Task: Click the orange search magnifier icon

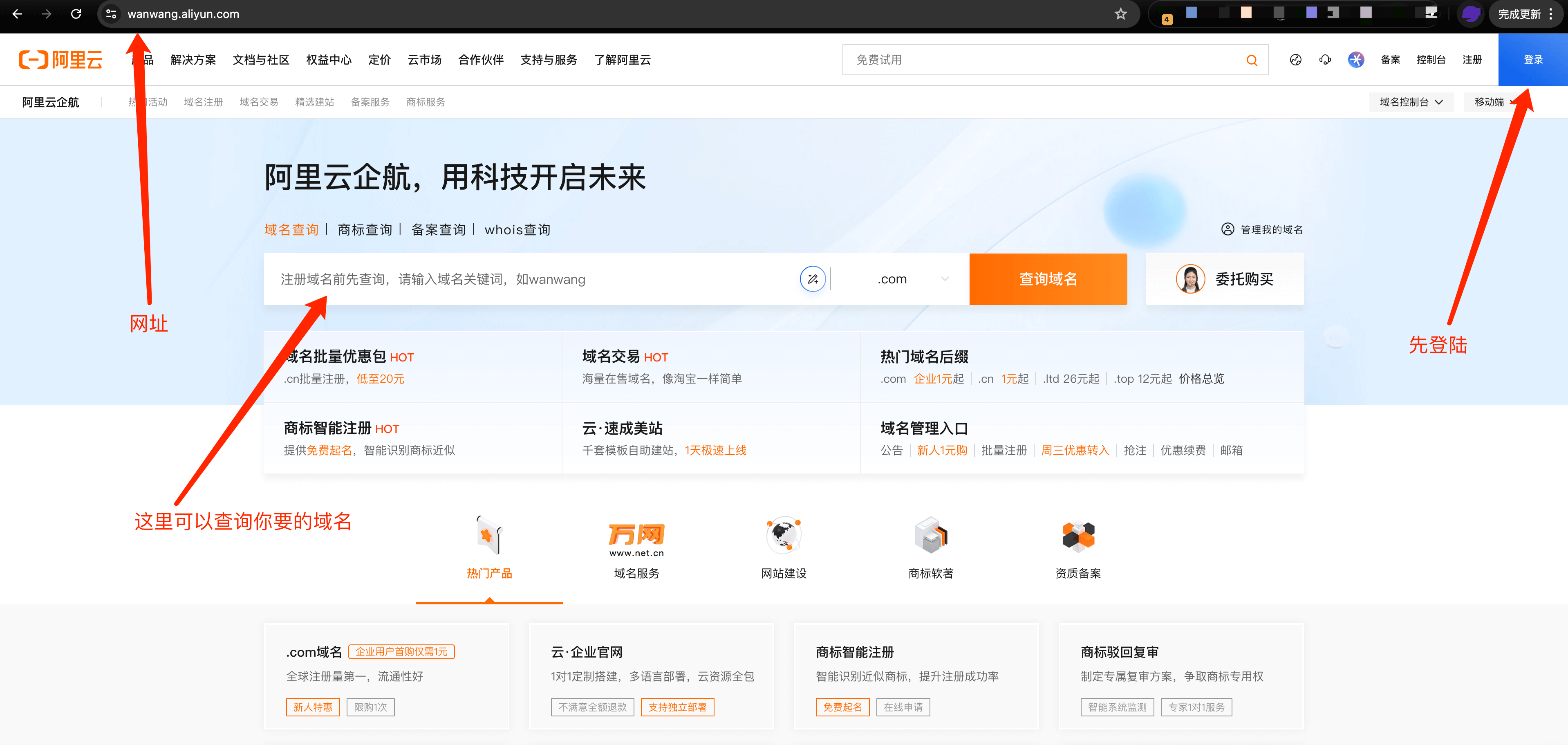Action: coord(1252,60)
